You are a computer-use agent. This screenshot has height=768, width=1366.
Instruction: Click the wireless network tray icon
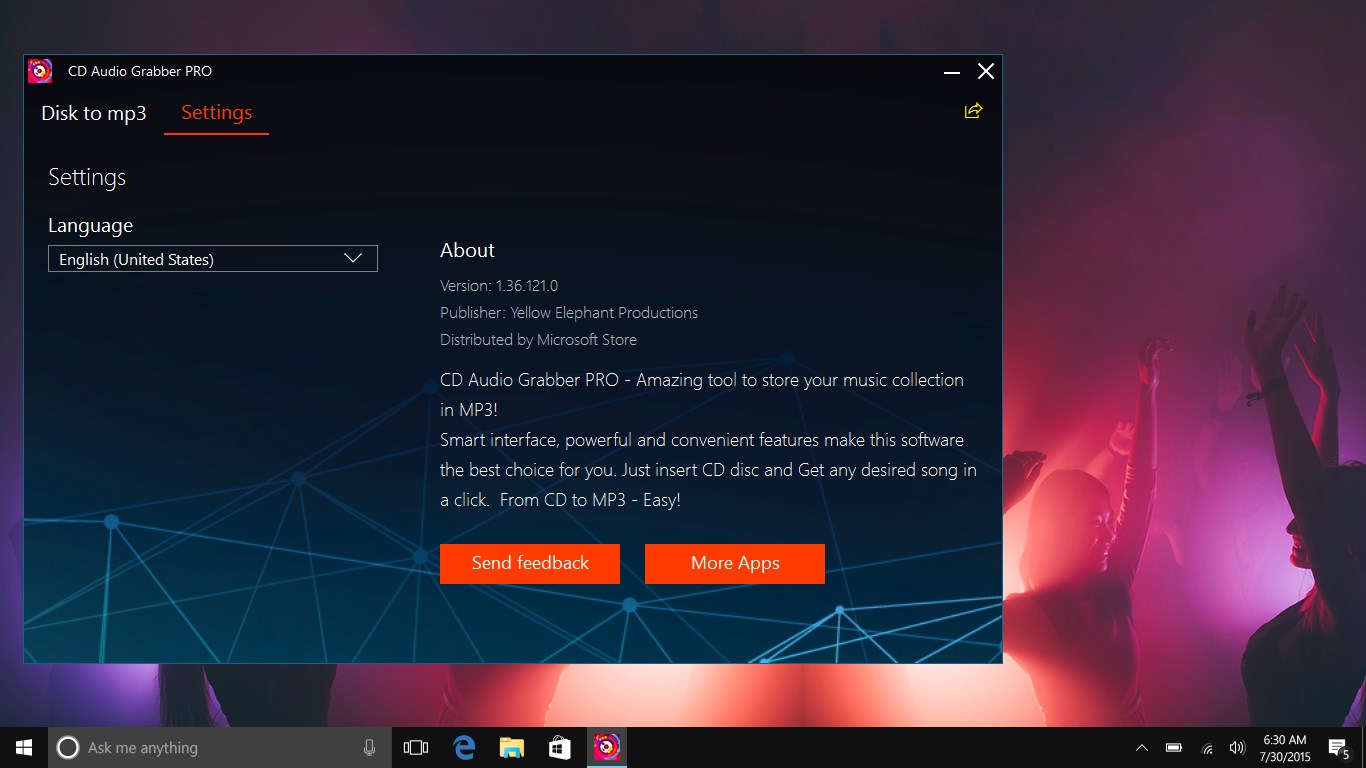tap(1205, 747)
